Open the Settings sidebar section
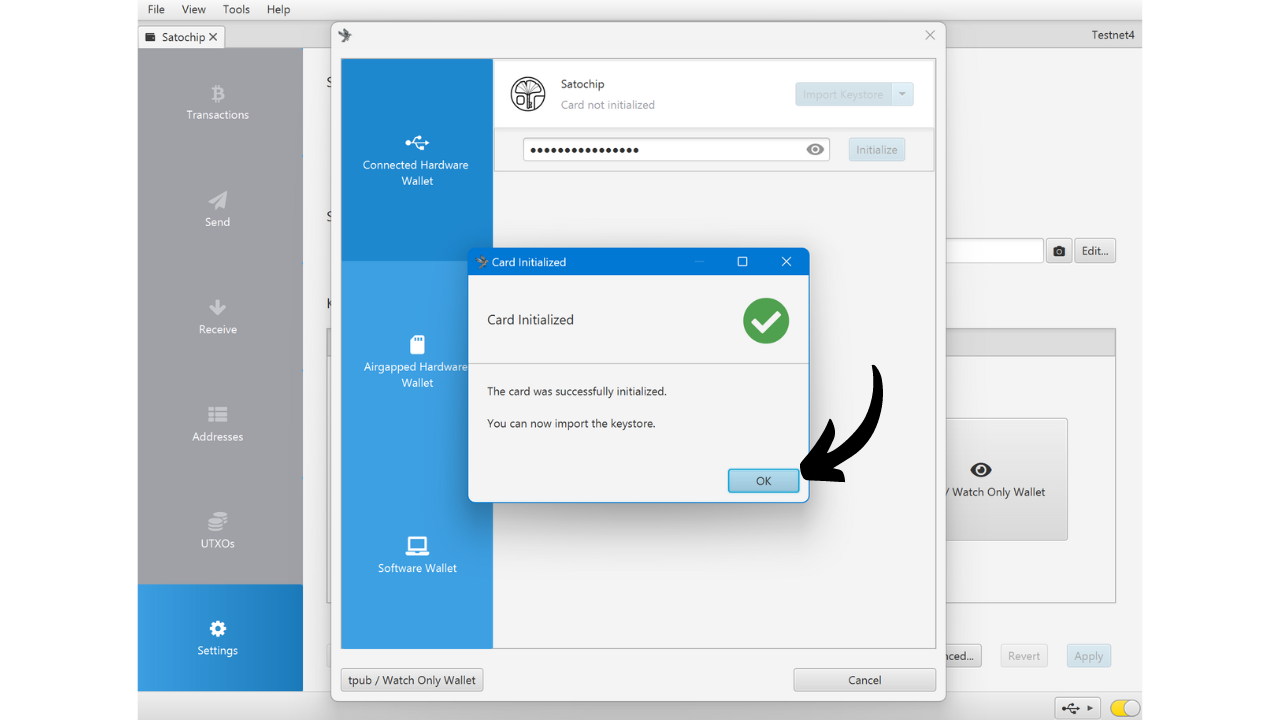Screen dimensions: 1280x720 [218, 638]
